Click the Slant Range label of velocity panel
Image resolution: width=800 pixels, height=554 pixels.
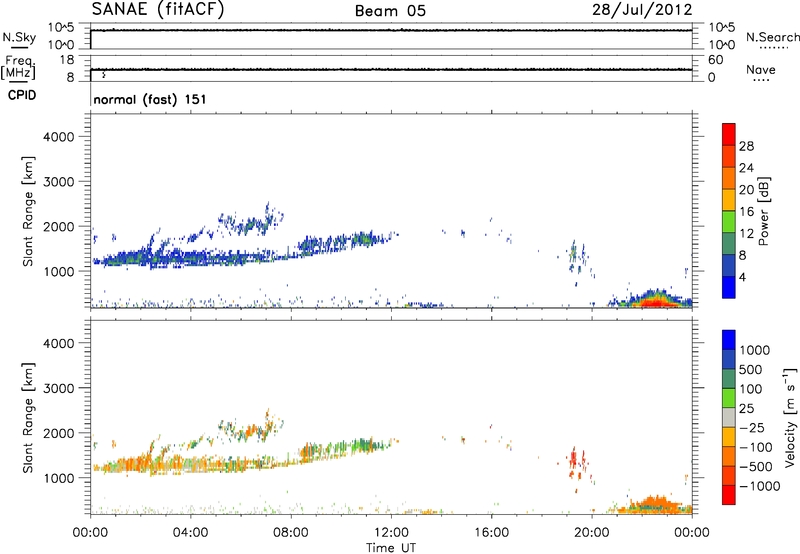[28, 417]
